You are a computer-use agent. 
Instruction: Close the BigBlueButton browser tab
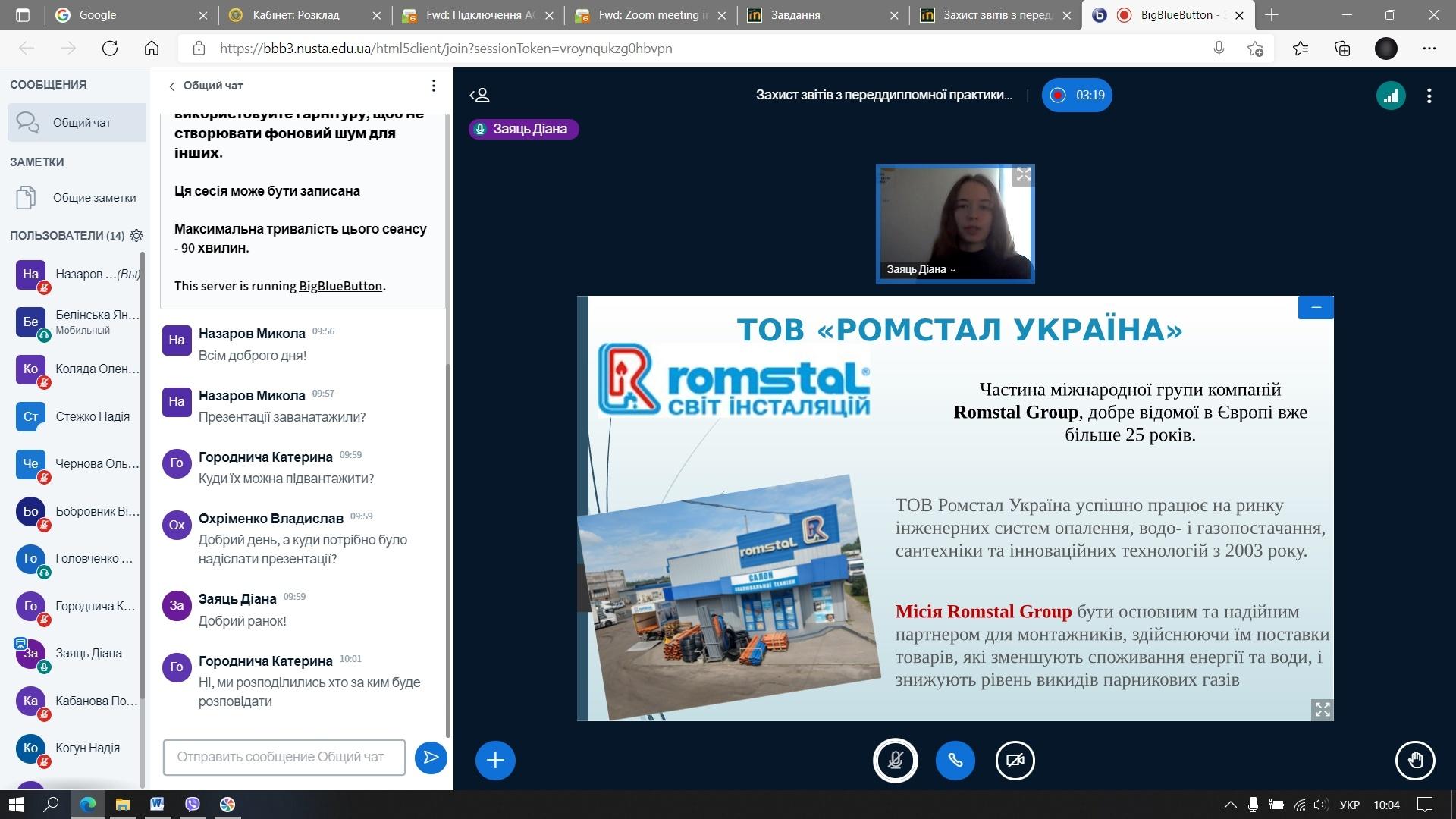click(1239, 15)
